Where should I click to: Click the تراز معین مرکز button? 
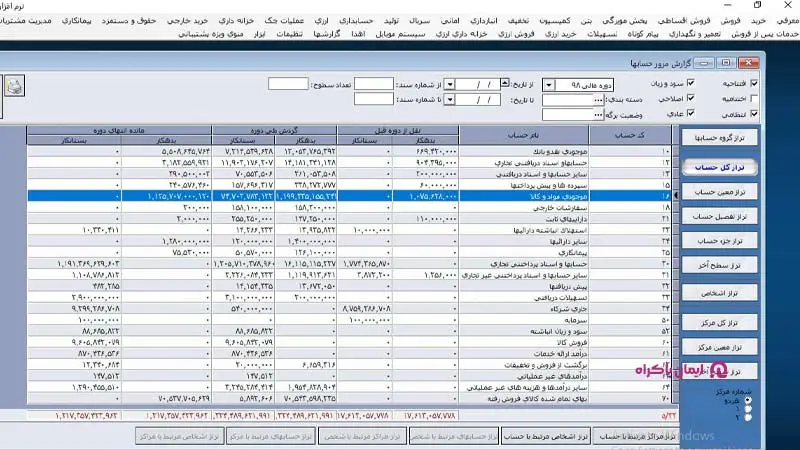[719, 347]
